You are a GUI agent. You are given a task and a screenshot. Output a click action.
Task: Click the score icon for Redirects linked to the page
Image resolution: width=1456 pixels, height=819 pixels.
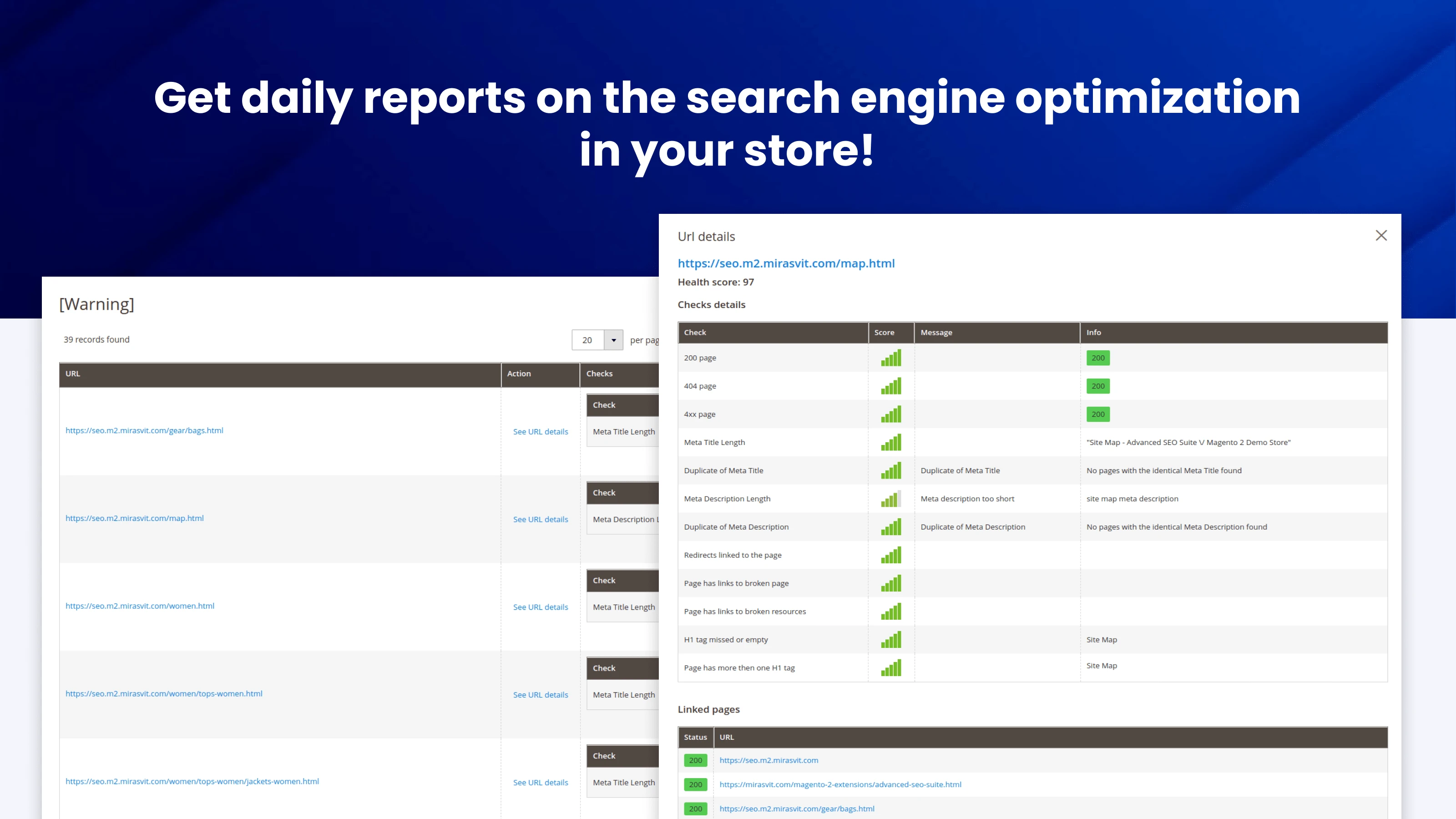(891, 555)
